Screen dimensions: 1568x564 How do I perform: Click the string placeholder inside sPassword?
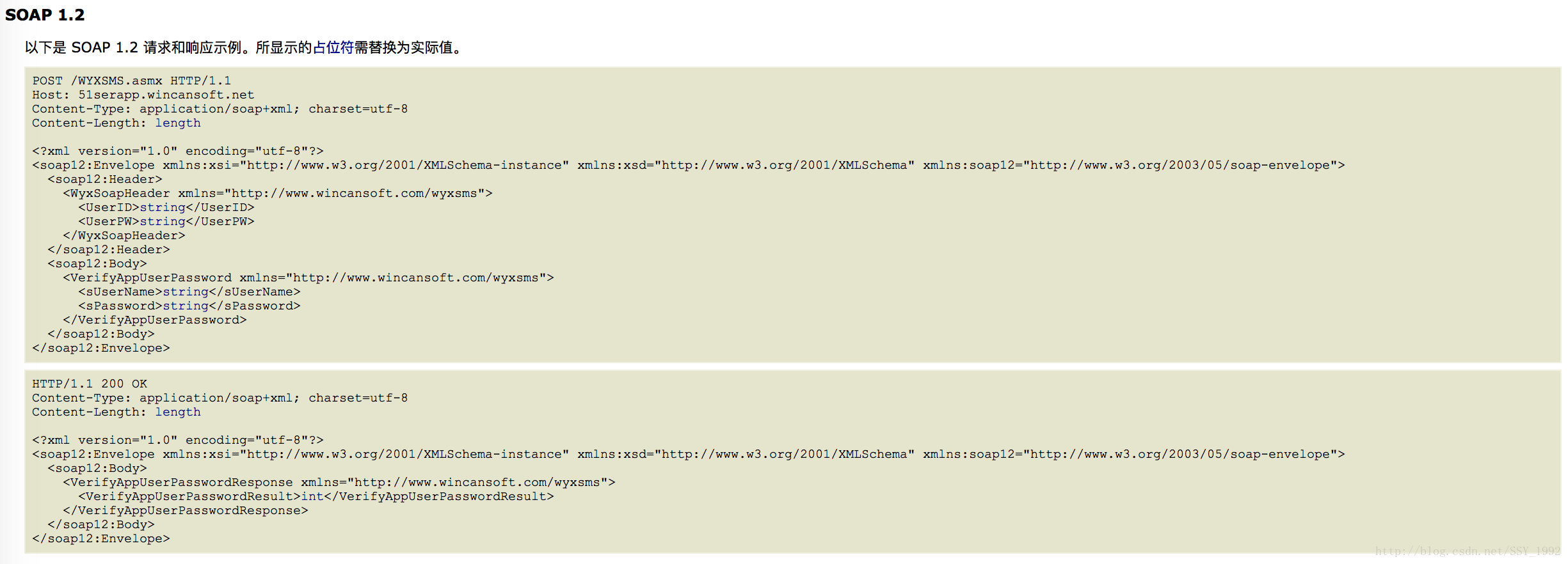coord(186,306)
